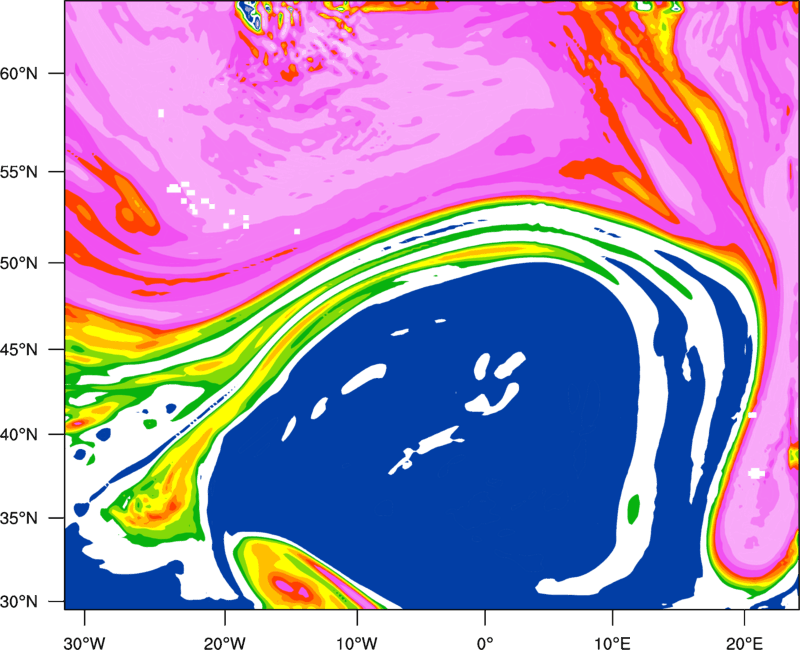Click the 10°W longitude label

click(357, 643)
